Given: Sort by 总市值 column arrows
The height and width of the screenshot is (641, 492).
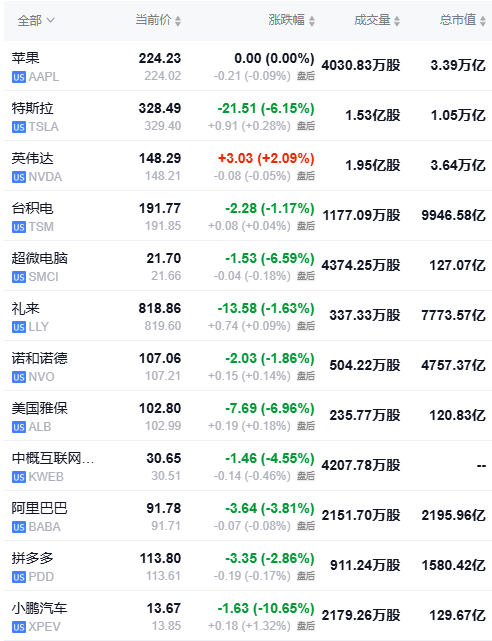Looking at the screenshot, I should point(483,21).
